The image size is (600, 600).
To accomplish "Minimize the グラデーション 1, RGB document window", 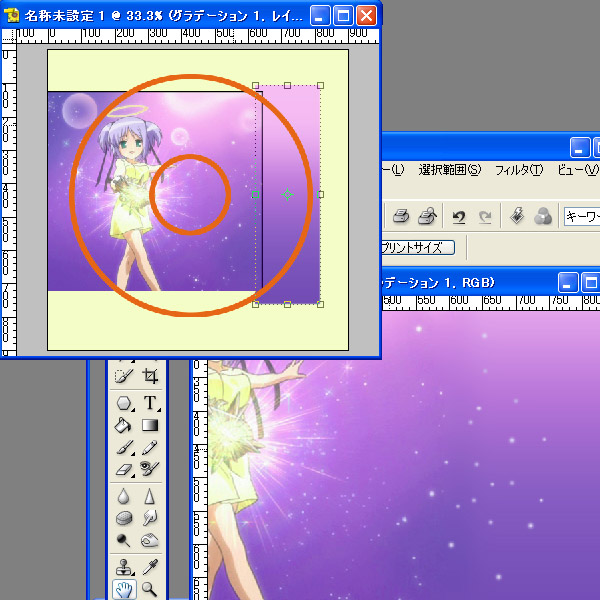I will click(567, 283).
